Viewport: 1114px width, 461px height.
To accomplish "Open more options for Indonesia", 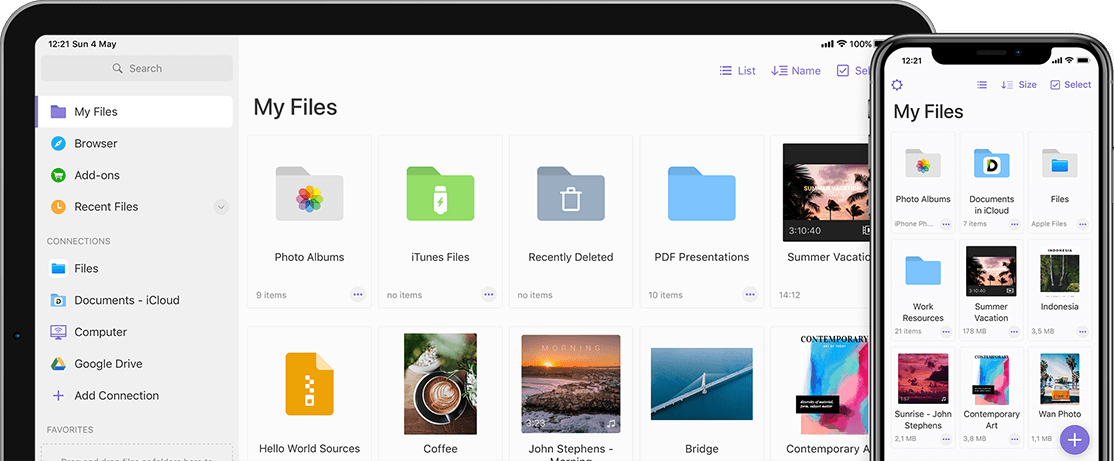I will click(1083, 332).
